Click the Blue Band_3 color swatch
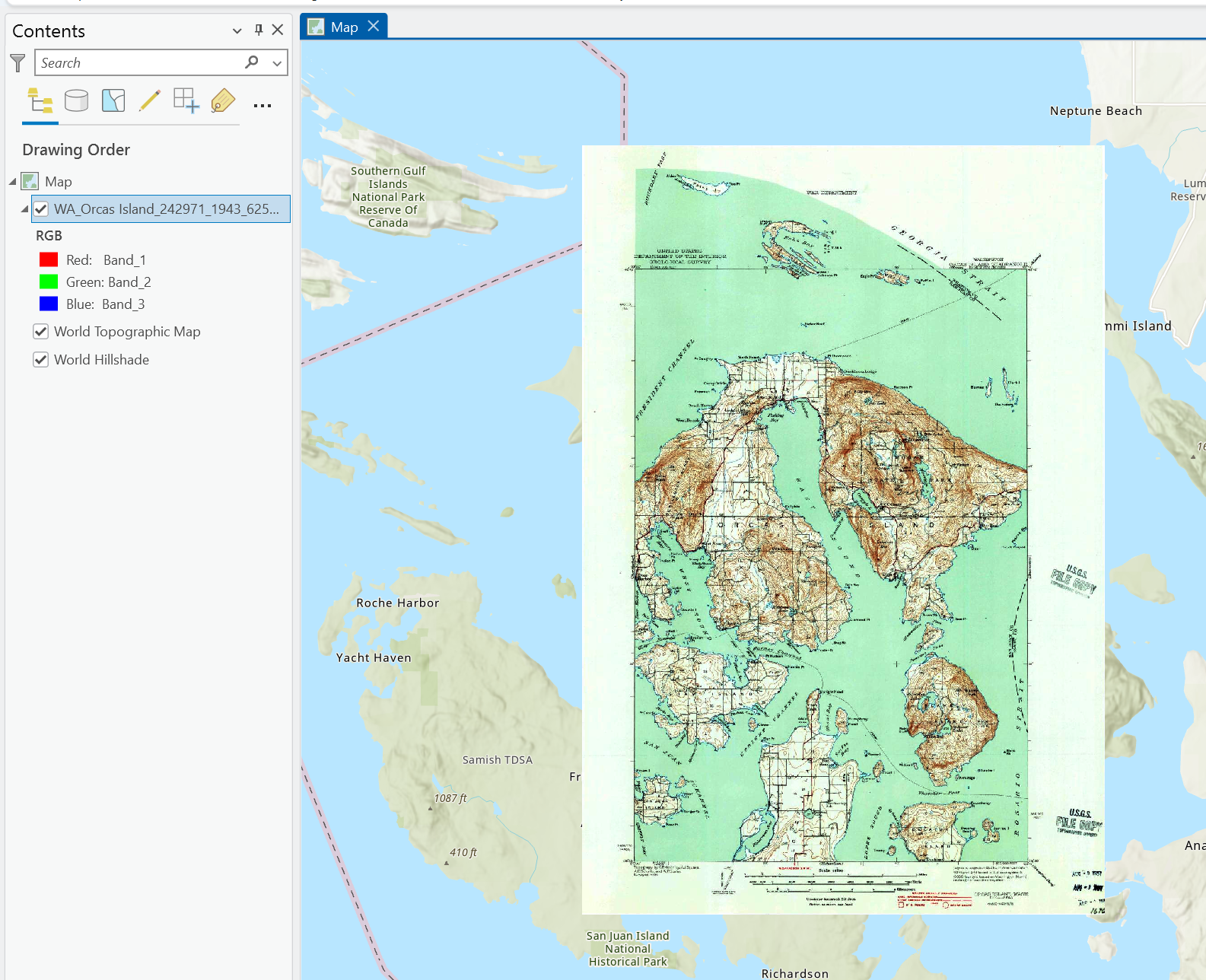This screenshot has height=980, width=1206. pyautogui.click(x=49, y=304)
